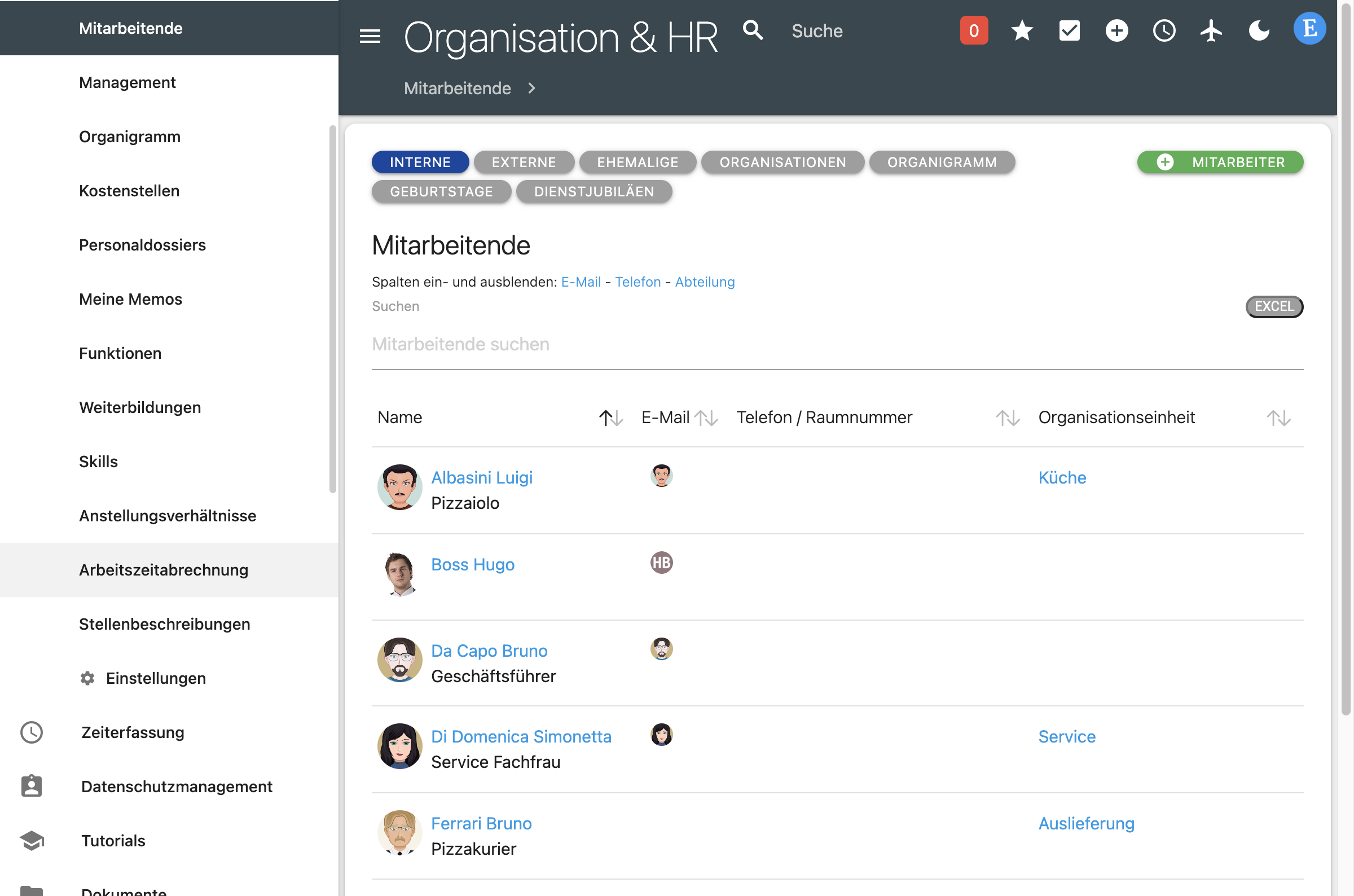Open the clock time tracking icon in header
Screen dimensions: 1354x896
coord(1164,30)
